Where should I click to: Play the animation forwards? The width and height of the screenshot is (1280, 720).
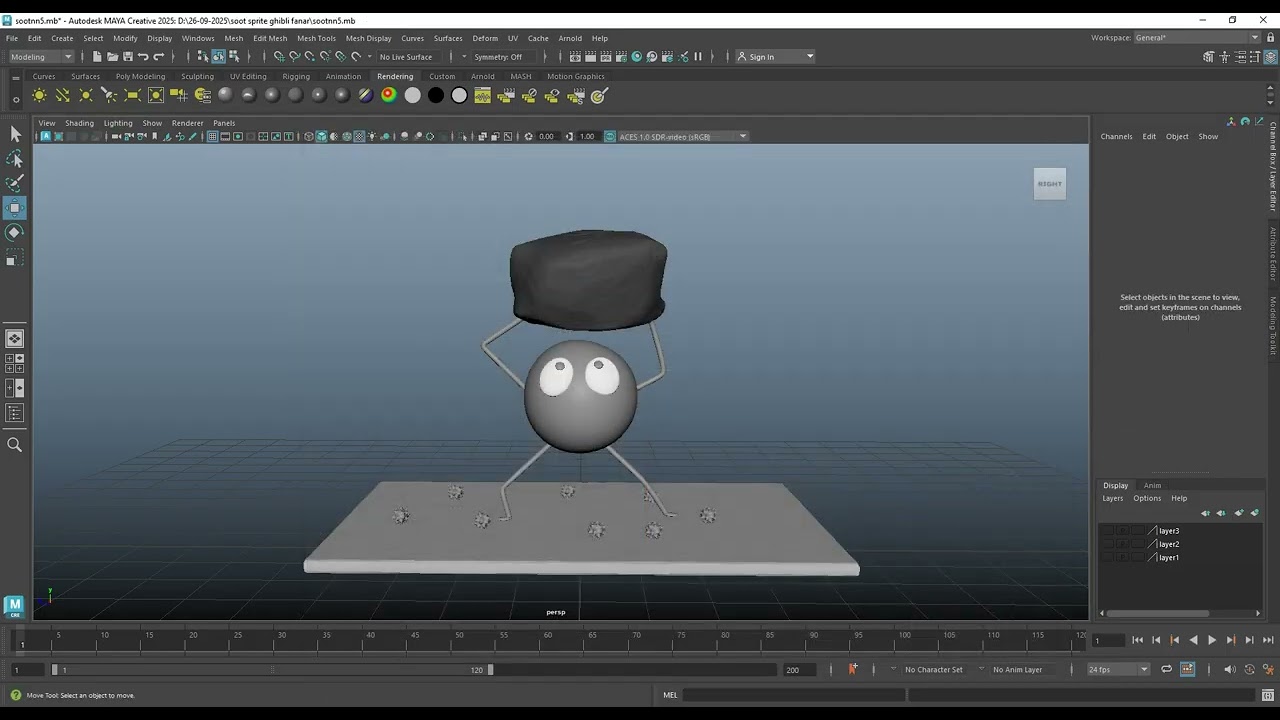click(x=1212, y=640)
